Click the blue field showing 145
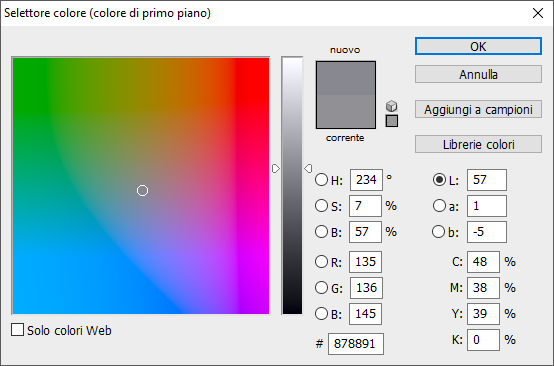Screen dimensions: 554x366 365,314
